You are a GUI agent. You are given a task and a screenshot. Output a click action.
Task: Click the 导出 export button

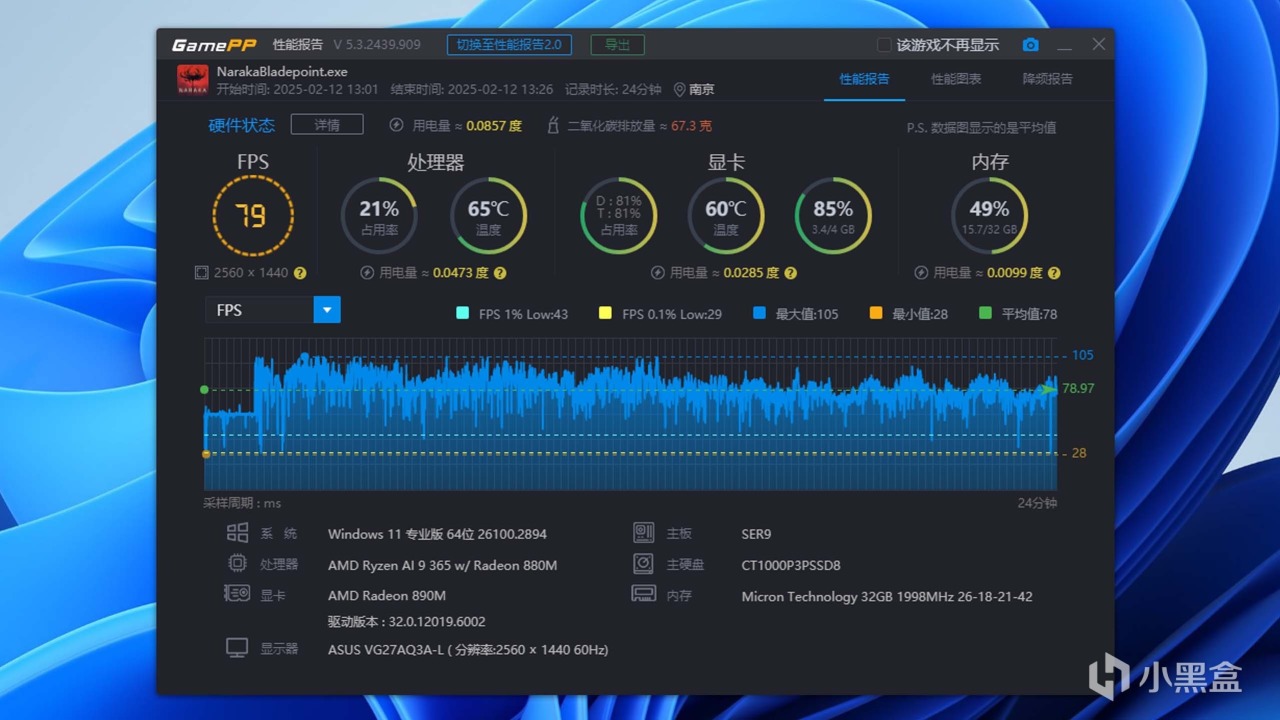(617, 45)
